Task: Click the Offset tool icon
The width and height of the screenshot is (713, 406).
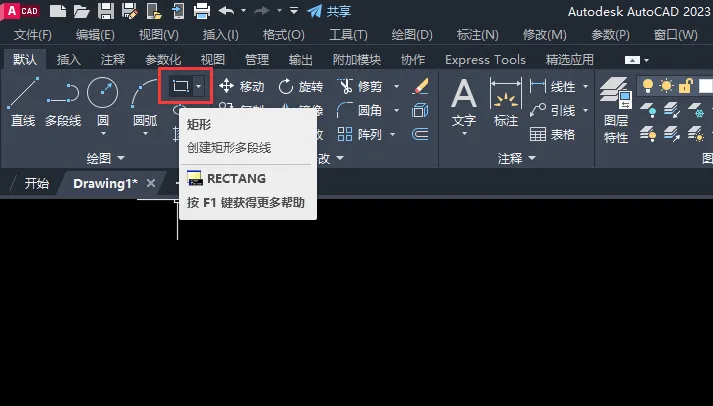Action: click(x=420, y=134)
